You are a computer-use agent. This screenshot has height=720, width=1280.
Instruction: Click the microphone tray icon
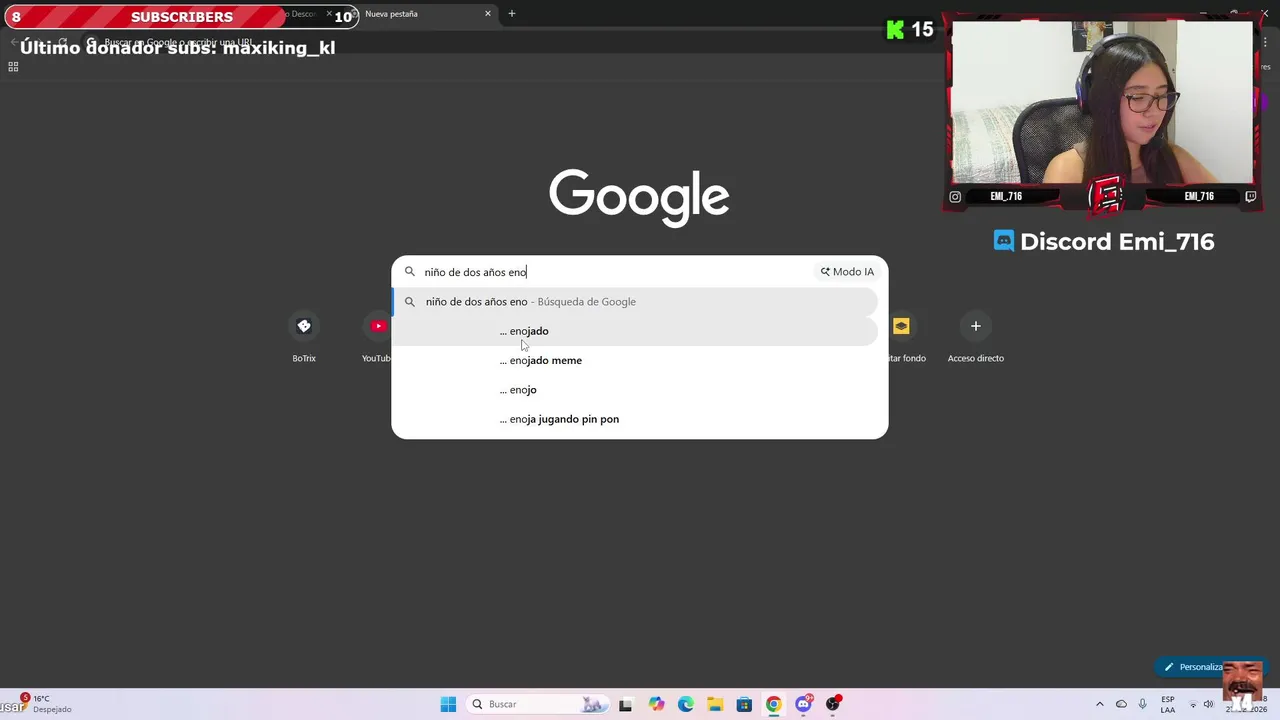pyautogui.click(x=1142, y=704)
